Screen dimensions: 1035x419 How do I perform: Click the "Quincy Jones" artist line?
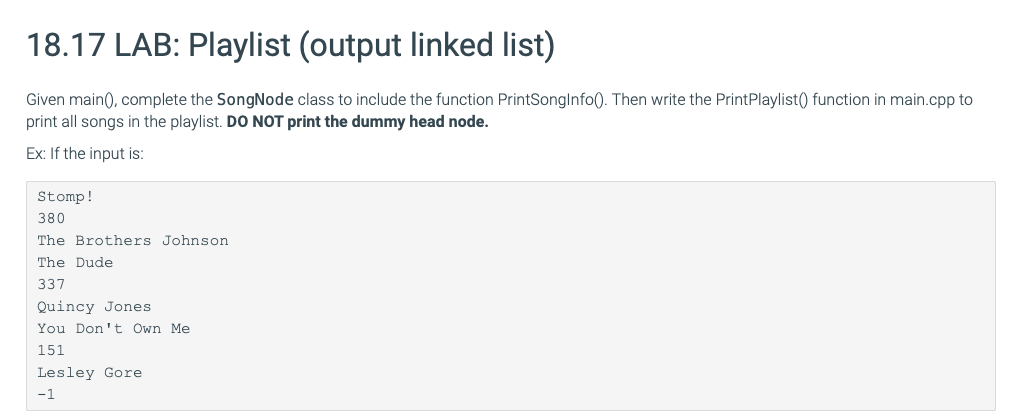94,307
